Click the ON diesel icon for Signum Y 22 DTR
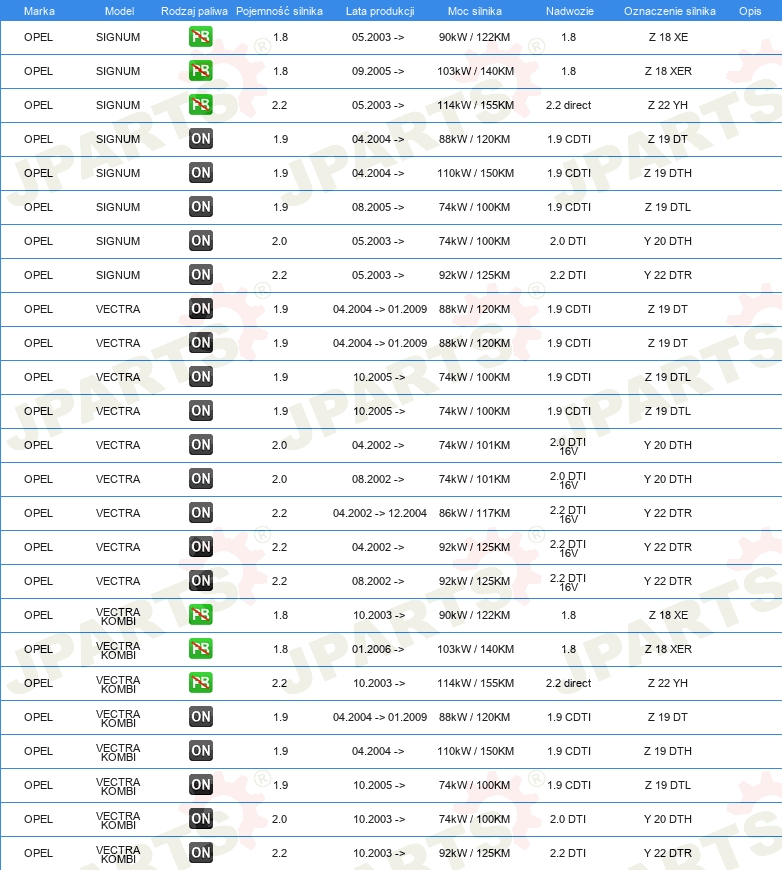This screenshot has height=870, width=782. pos(200,275)
